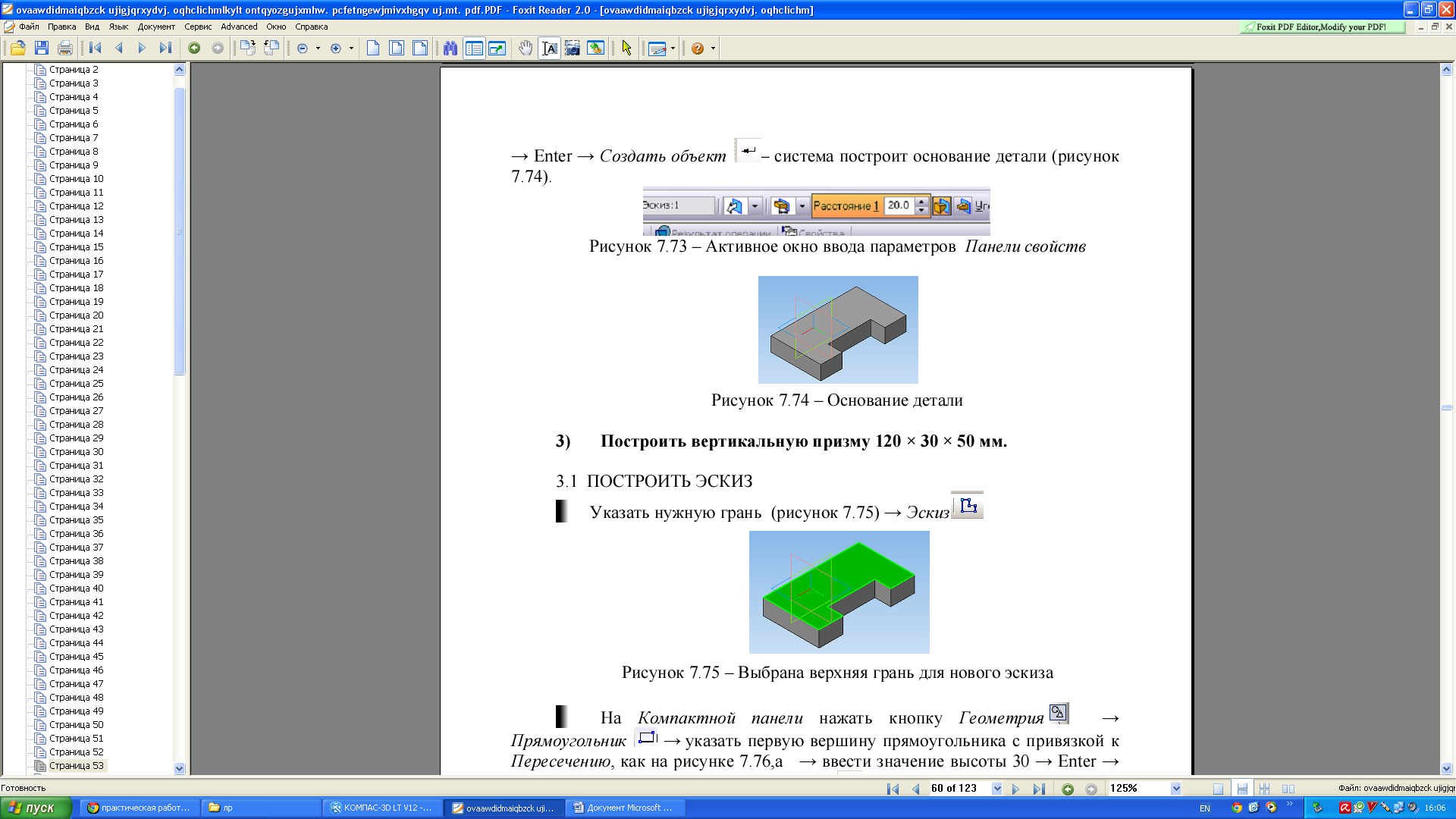The image size is (1456, 819).
Task: Open Find with binoculars icon
Action: 450,49
